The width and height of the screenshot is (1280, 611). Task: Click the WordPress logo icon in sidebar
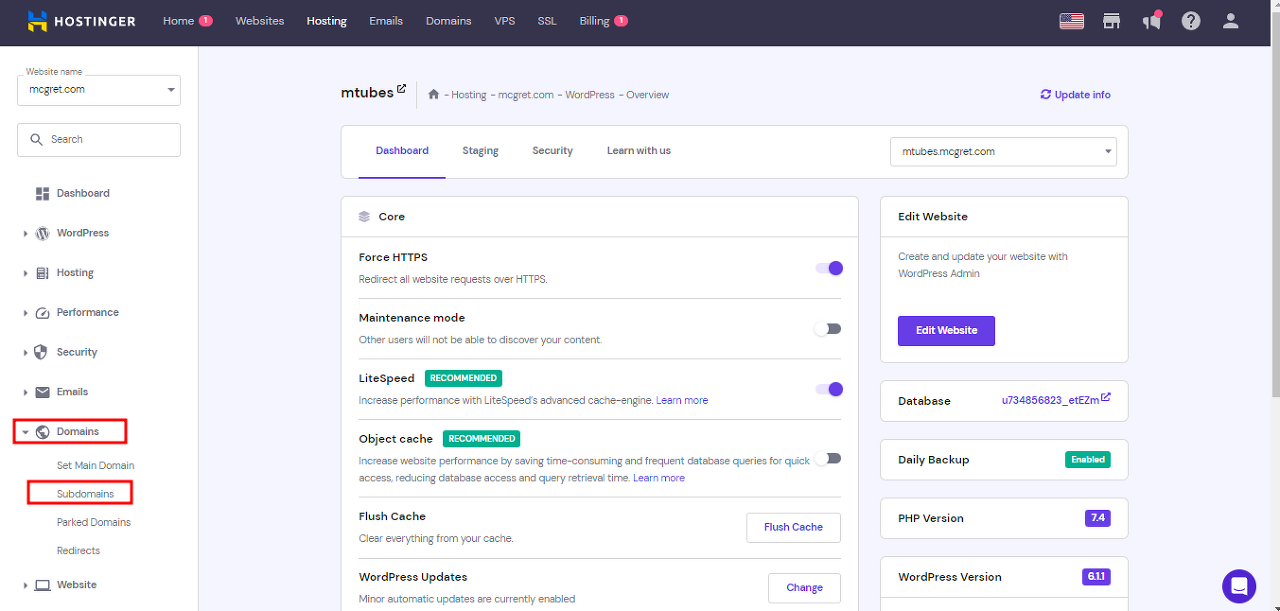tap(42, 233)
